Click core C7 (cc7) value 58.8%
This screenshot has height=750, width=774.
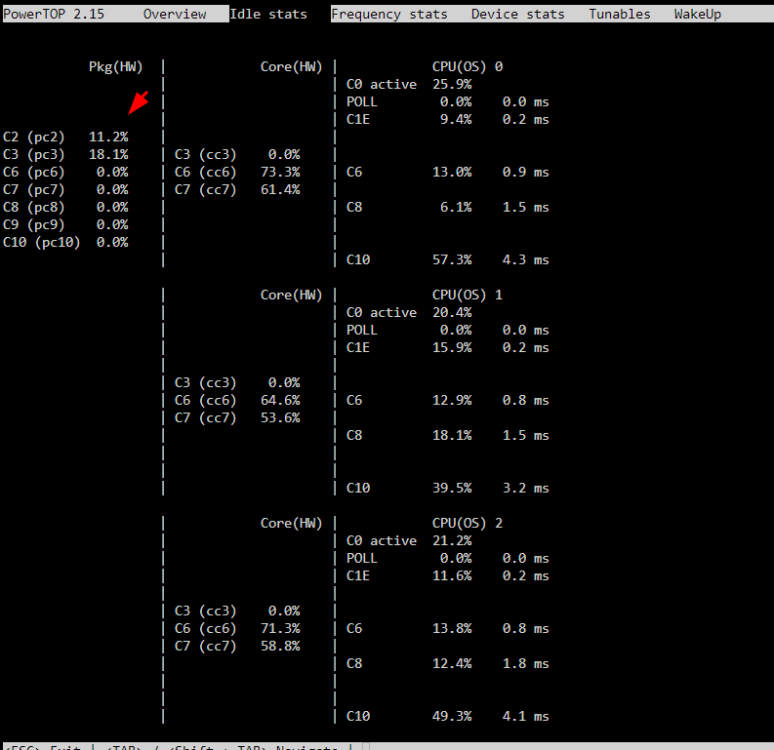tap(280, 646)
